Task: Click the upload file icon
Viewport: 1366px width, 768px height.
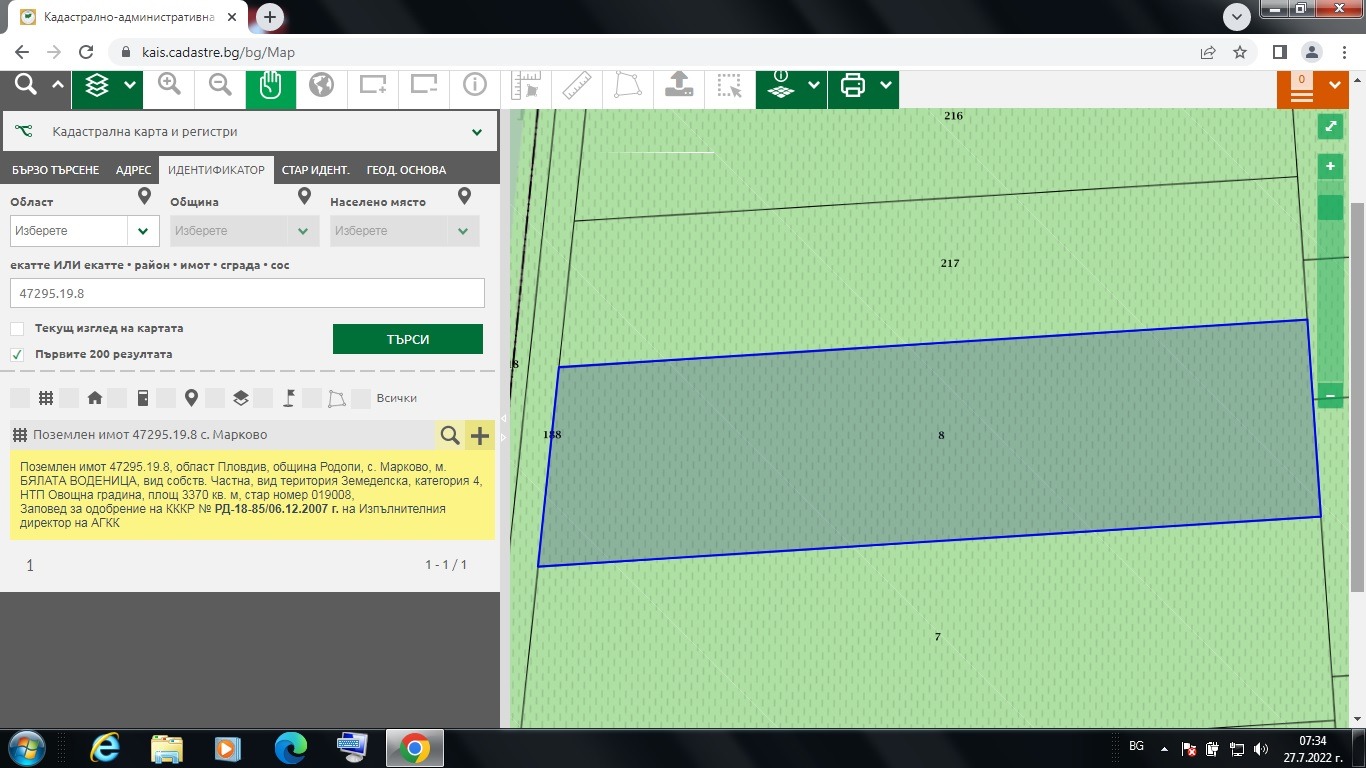Action: (679, 86)
